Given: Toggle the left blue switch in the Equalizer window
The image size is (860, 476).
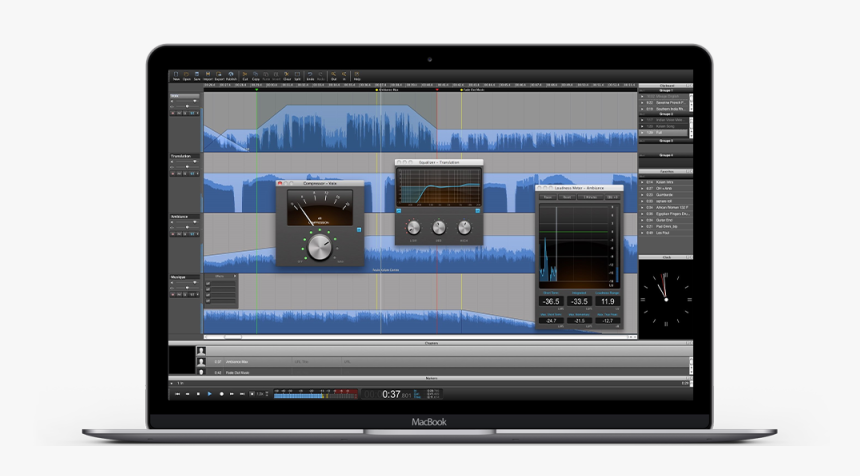Looking at the screenshot, I should (399, 211).
